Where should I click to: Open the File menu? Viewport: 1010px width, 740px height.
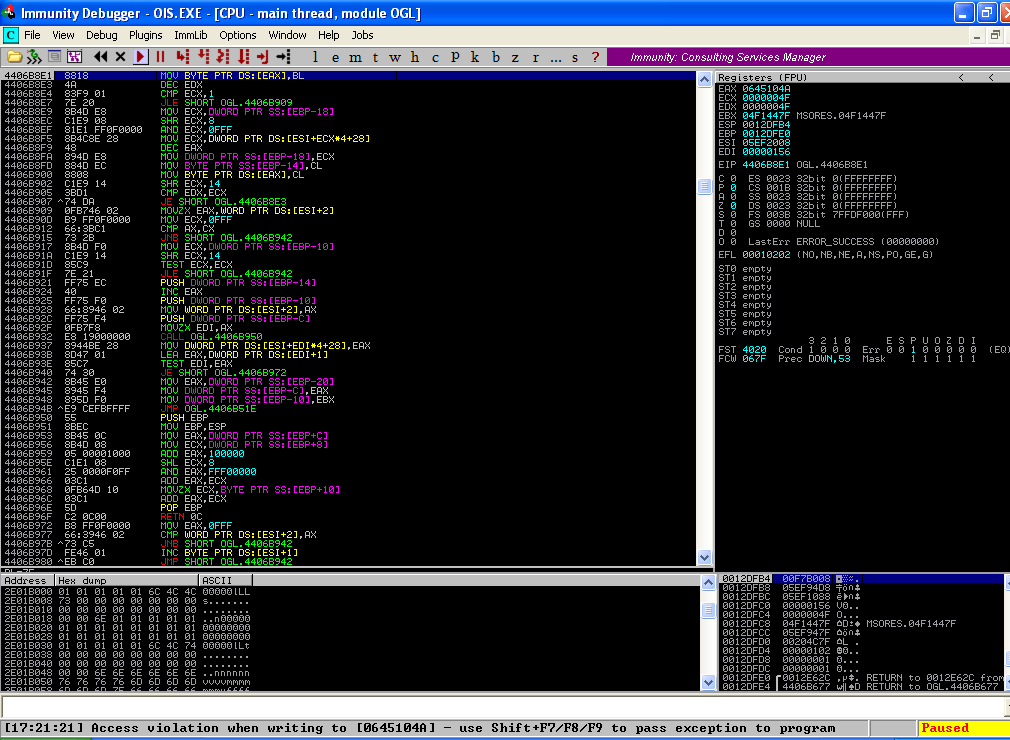32,35
